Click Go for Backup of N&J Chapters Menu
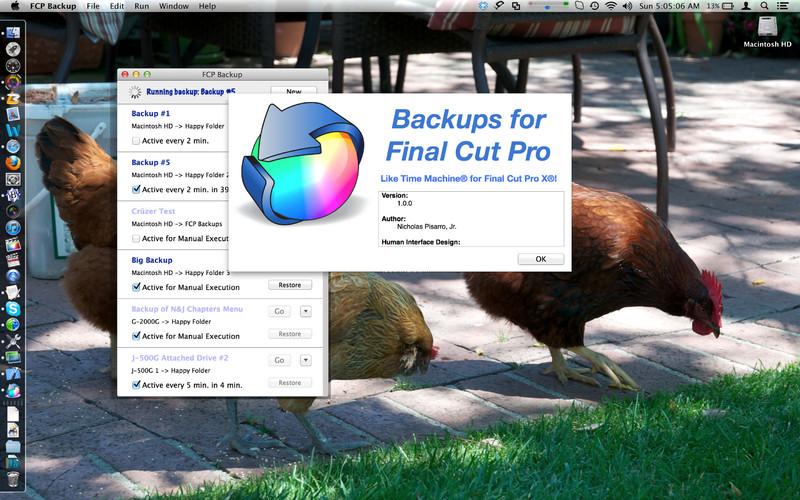Viewport: 800px width, 500px height. (279, 311)
